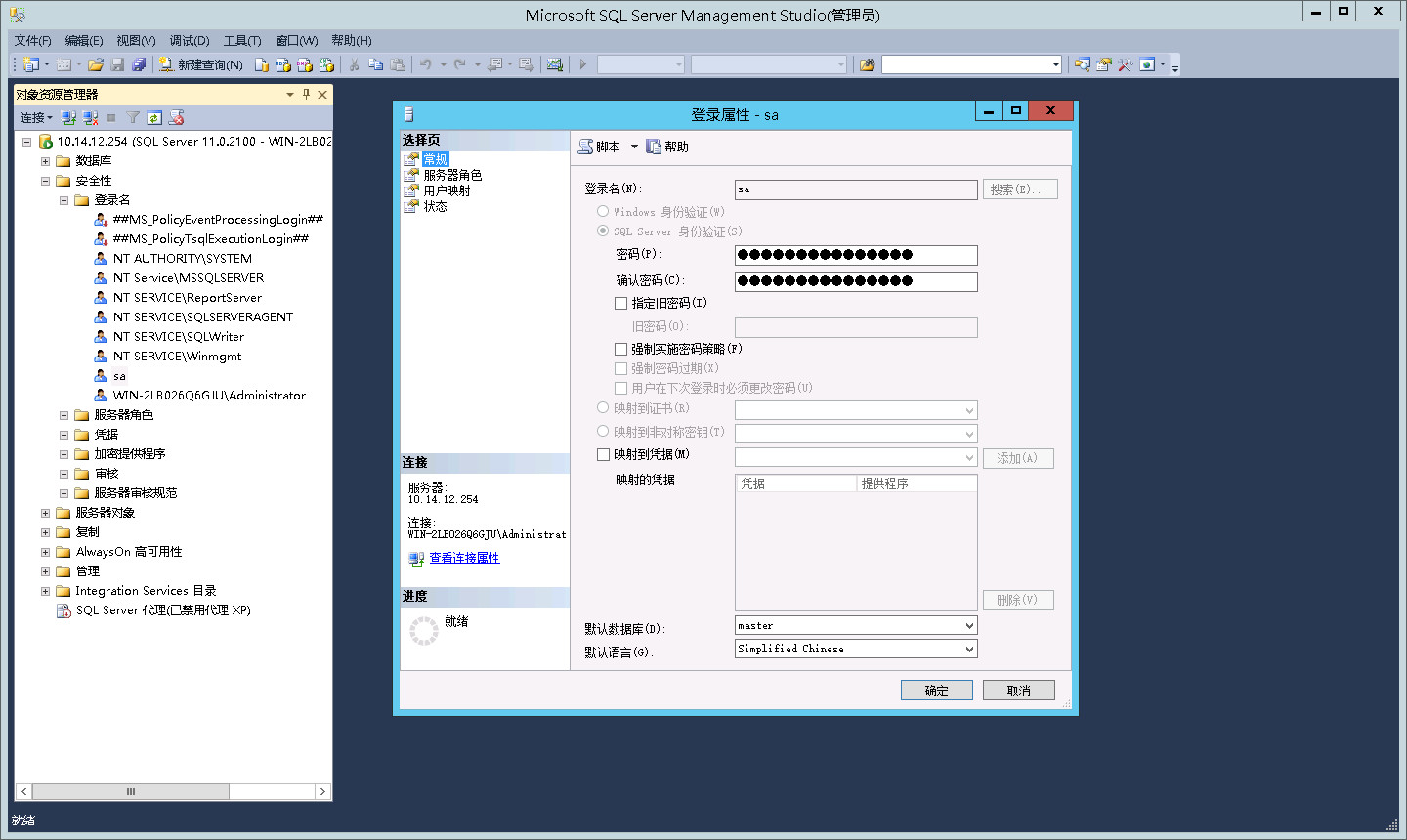
Task: Select 映射到非对称密钥(T) radio button
Action: pos(603,431)
